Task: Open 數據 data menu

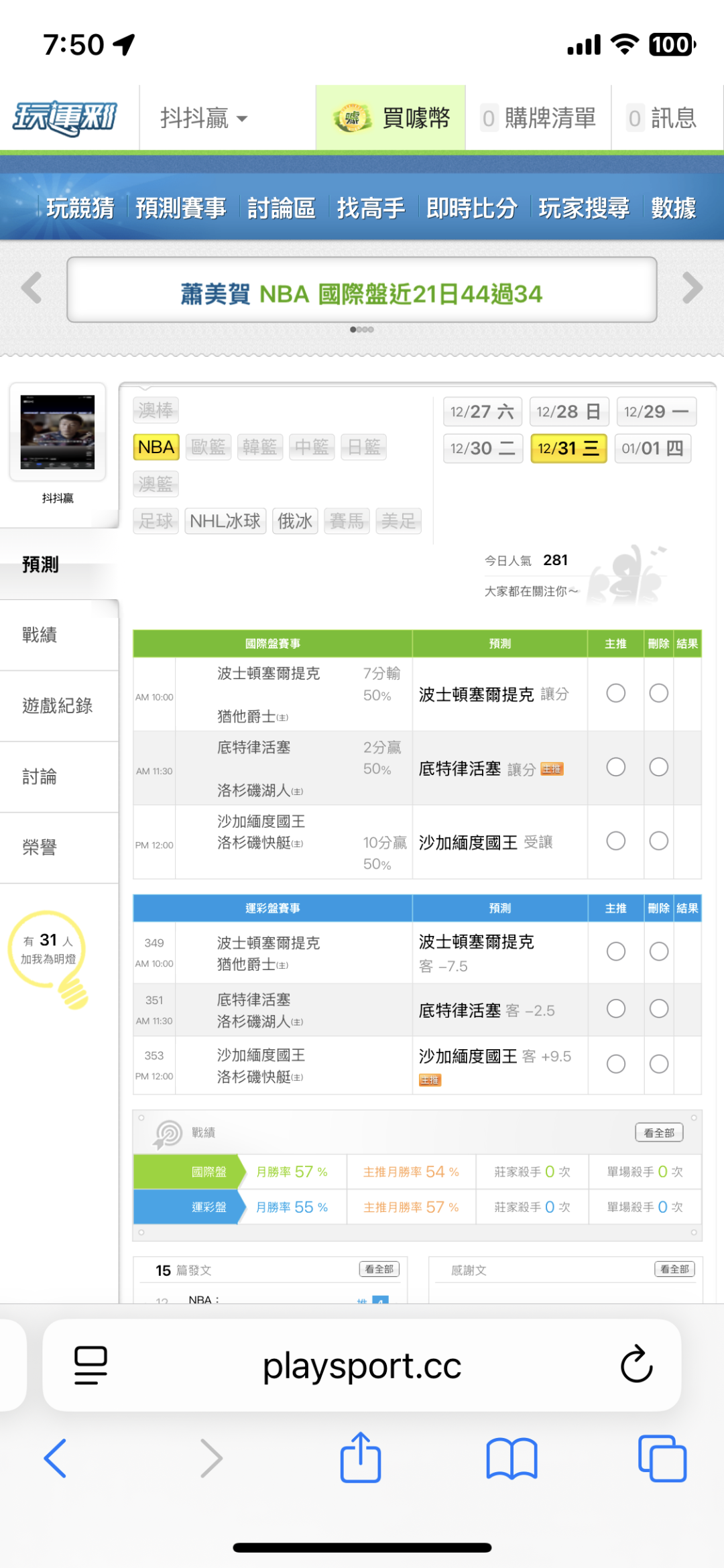Action: [673, 208]
